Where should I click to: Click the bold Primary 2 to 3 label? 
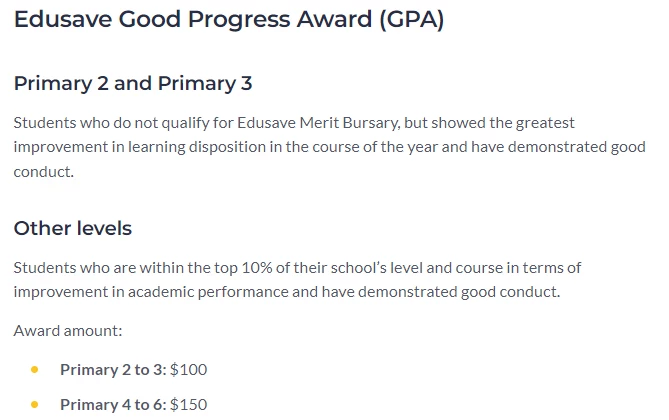coord(113,370)
